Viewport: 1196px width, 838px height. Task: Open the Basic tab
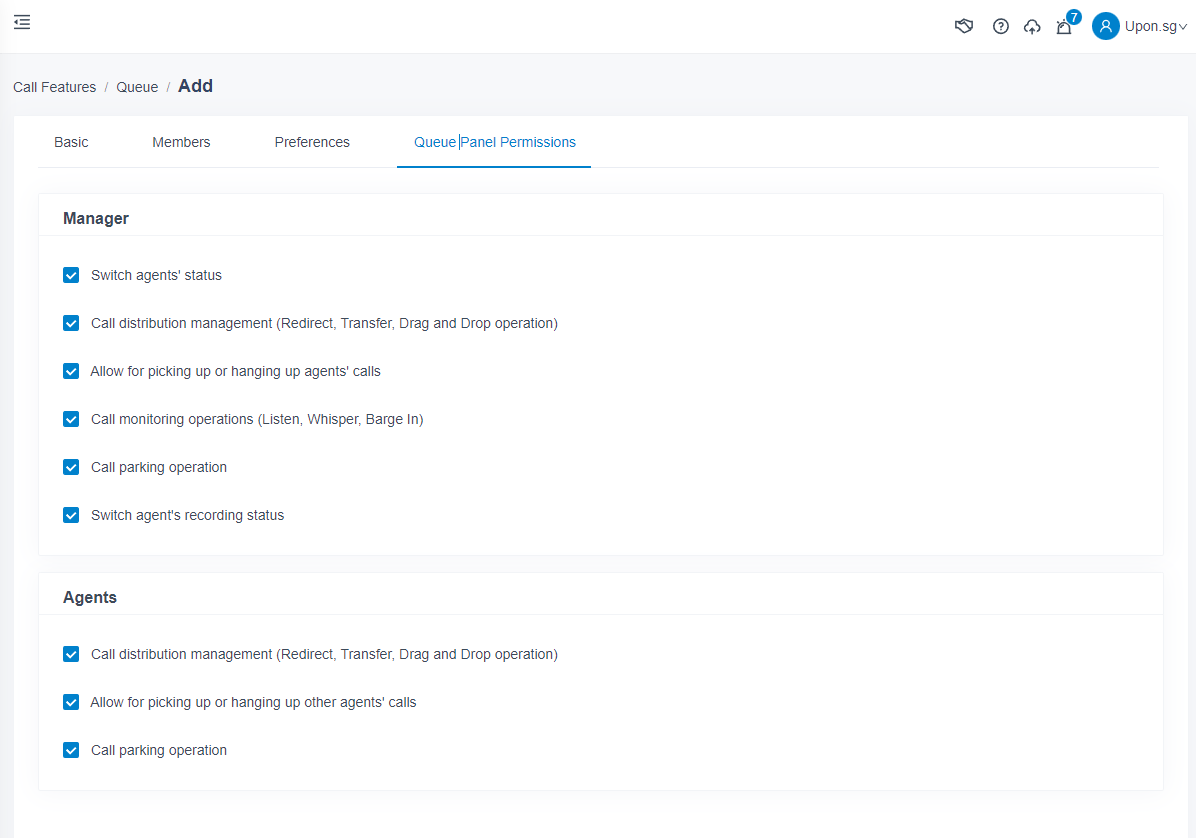pos(71,143)
